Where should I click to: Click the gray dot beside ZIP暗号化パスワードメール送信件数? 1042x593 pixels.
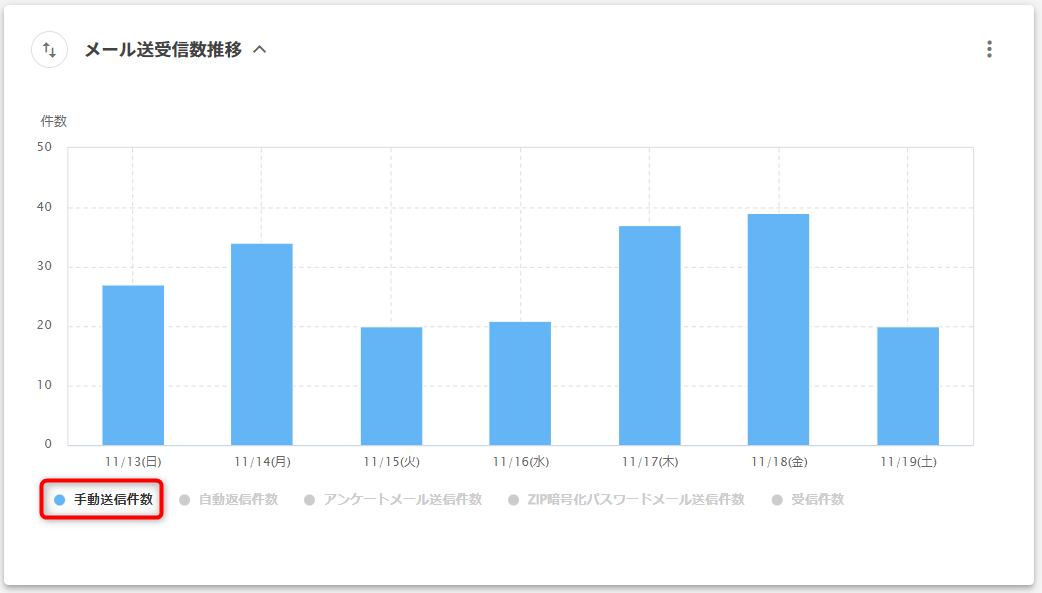[x=514, y=500]
